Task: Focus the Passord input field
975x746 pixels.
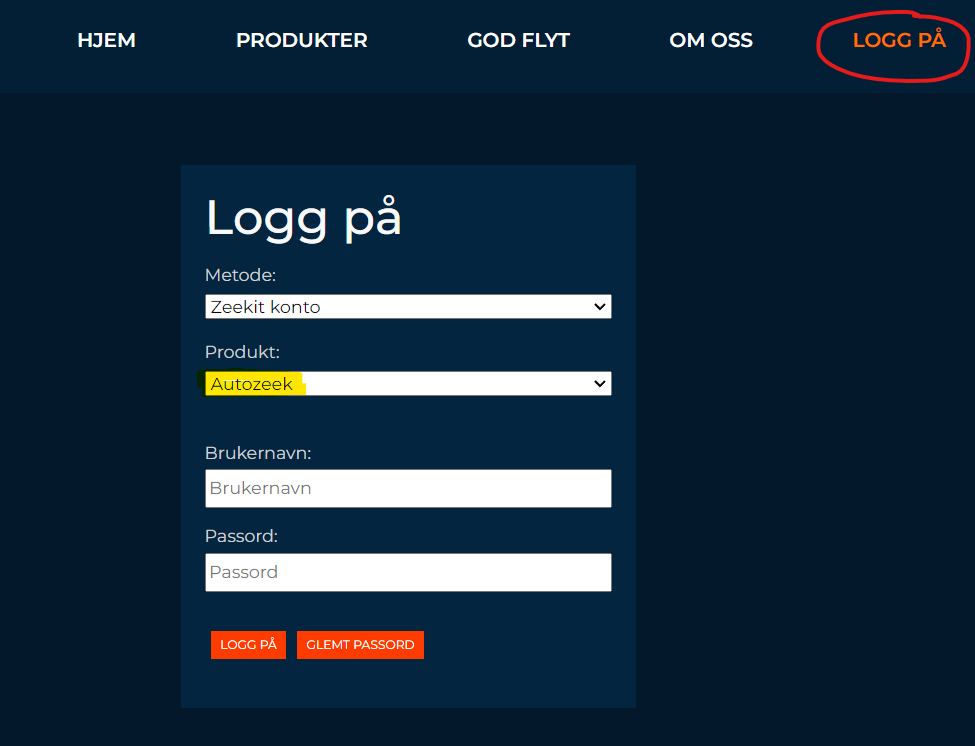Action: click(x=408, y=572)
